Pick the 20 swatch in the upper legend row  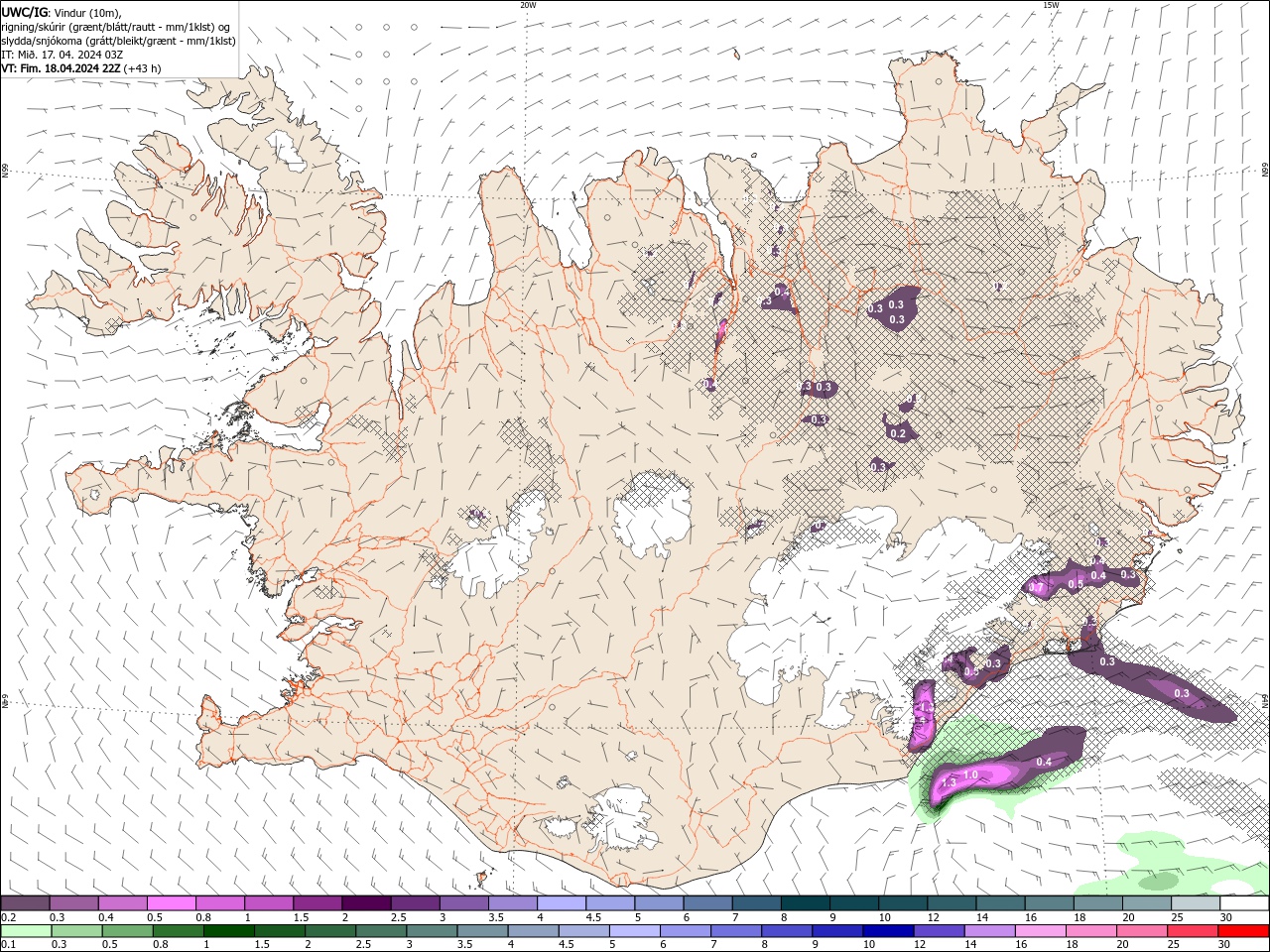1146,903
